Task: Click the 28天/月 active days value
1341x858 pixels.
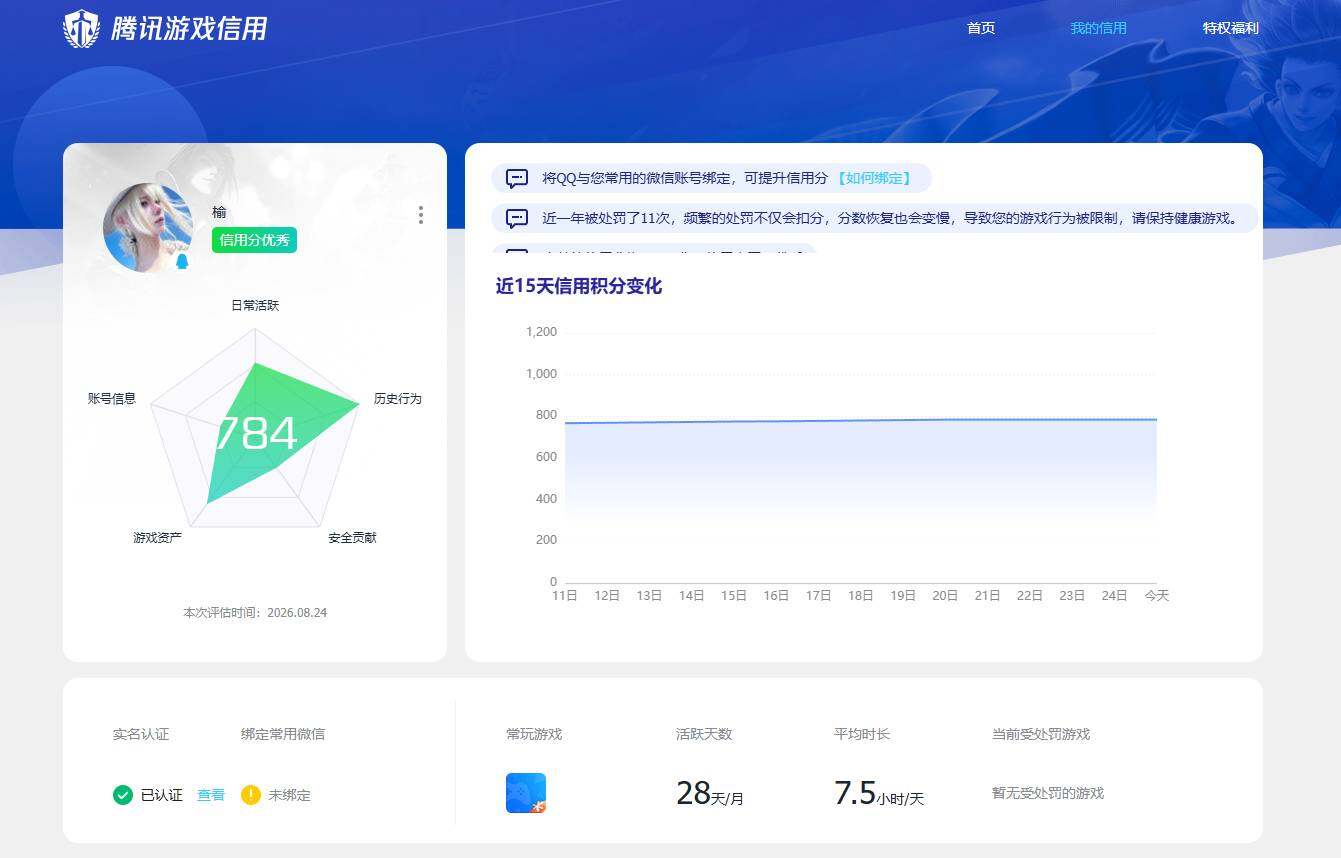Action: 710,793
